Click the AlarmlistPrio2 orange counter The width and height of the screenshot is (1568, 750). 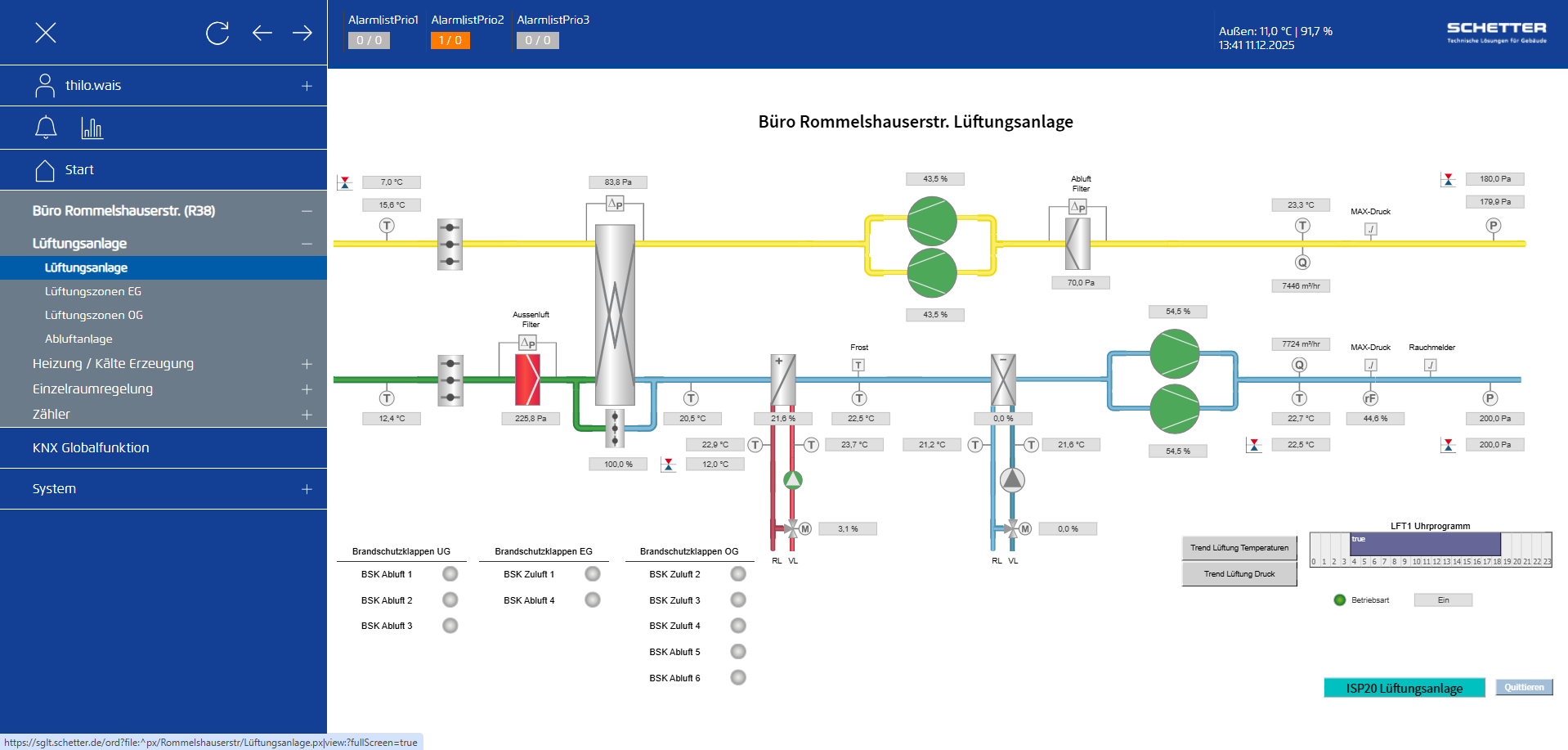450,40
